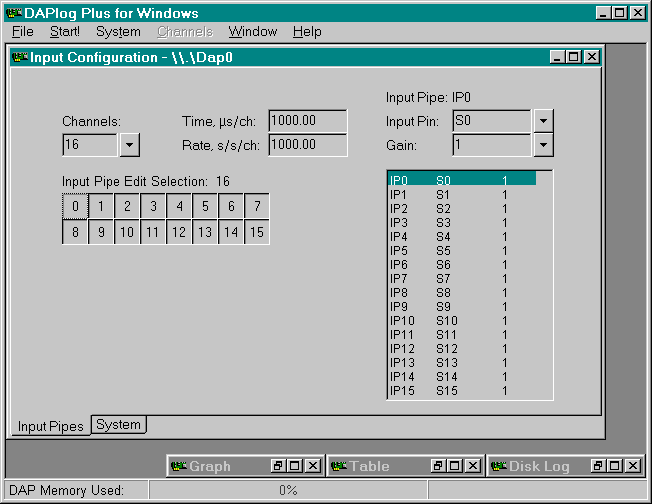Image resolution: width=652 pixels, height=504 pixels.
Task: Close the minimized Table window
Action: coord(473,466)
